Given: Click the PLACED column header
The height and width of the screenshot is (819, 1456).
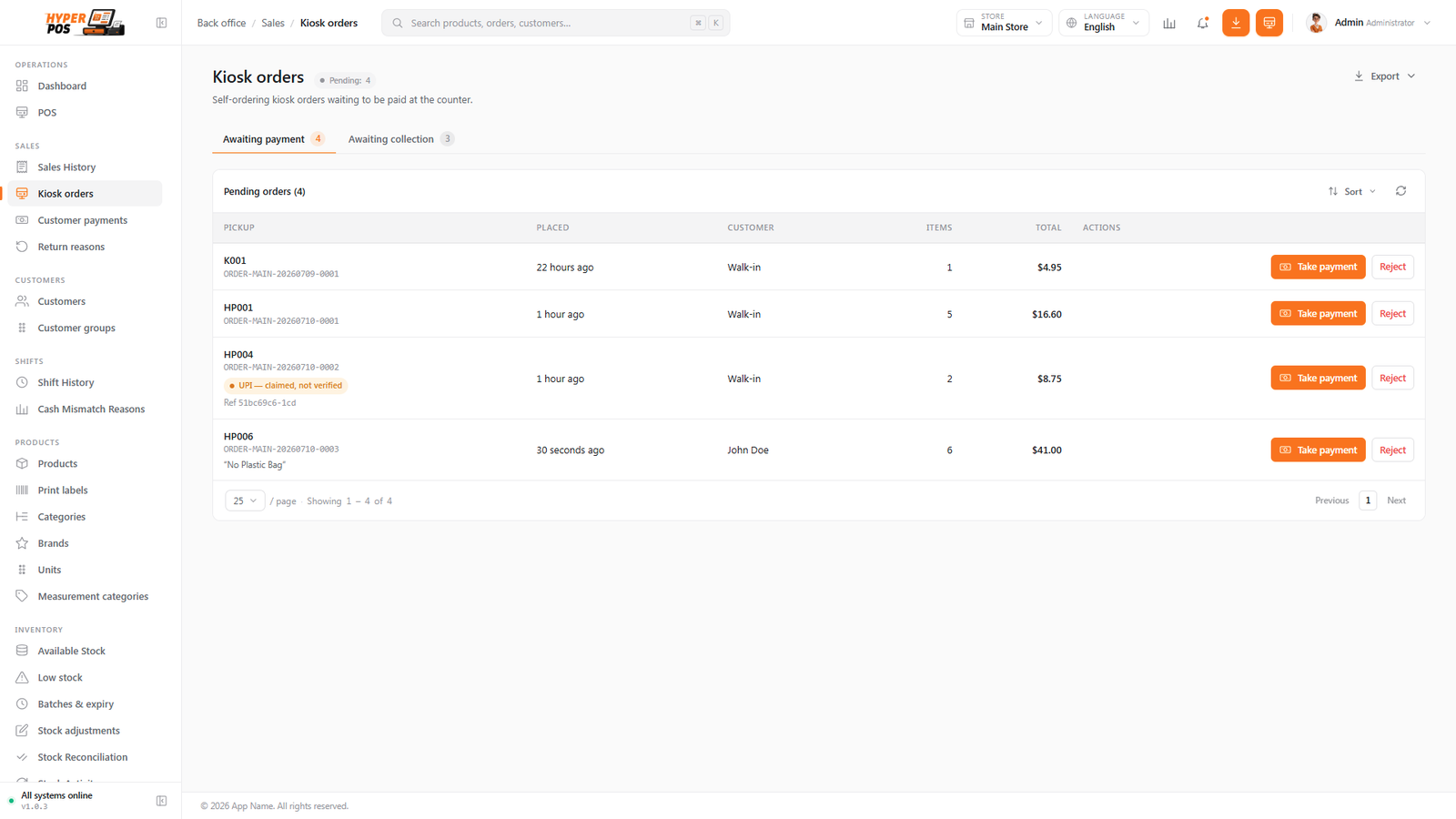Looking at the screenshot, I should tap(552, 227).
